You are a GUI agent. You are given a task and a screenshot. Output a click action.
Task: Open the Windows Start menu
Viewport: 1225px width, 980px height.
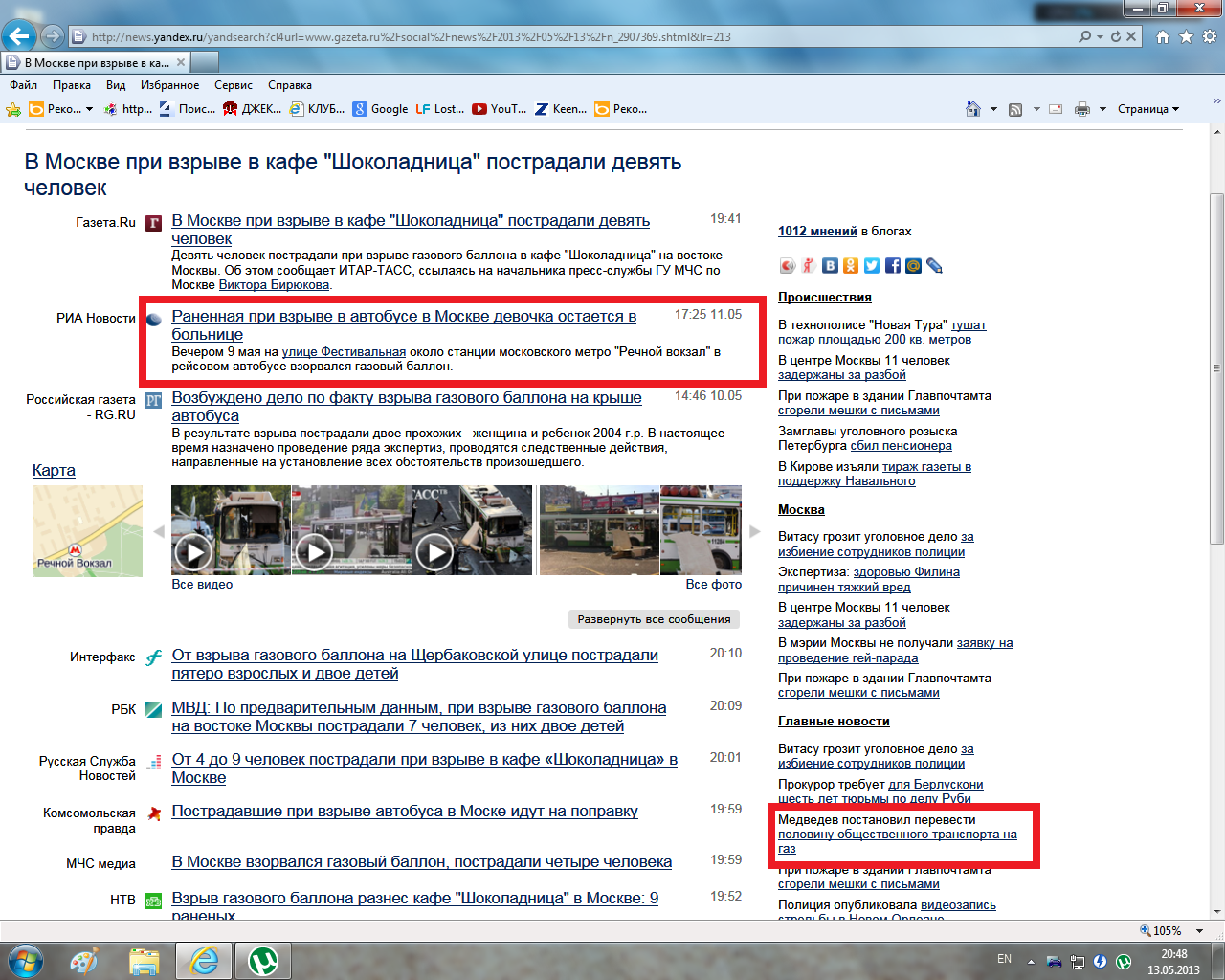point(25,960)
